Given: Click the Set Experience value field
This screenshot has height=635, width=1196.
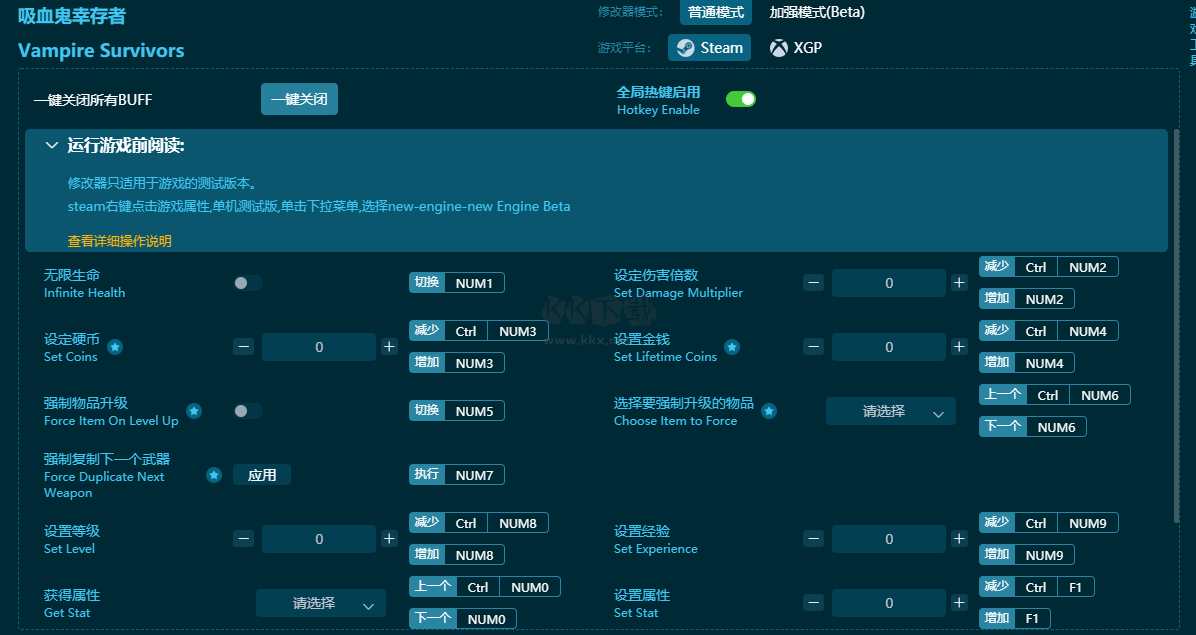Looking at the screenshot, I should pyautogui.click(x=889, y=539).
